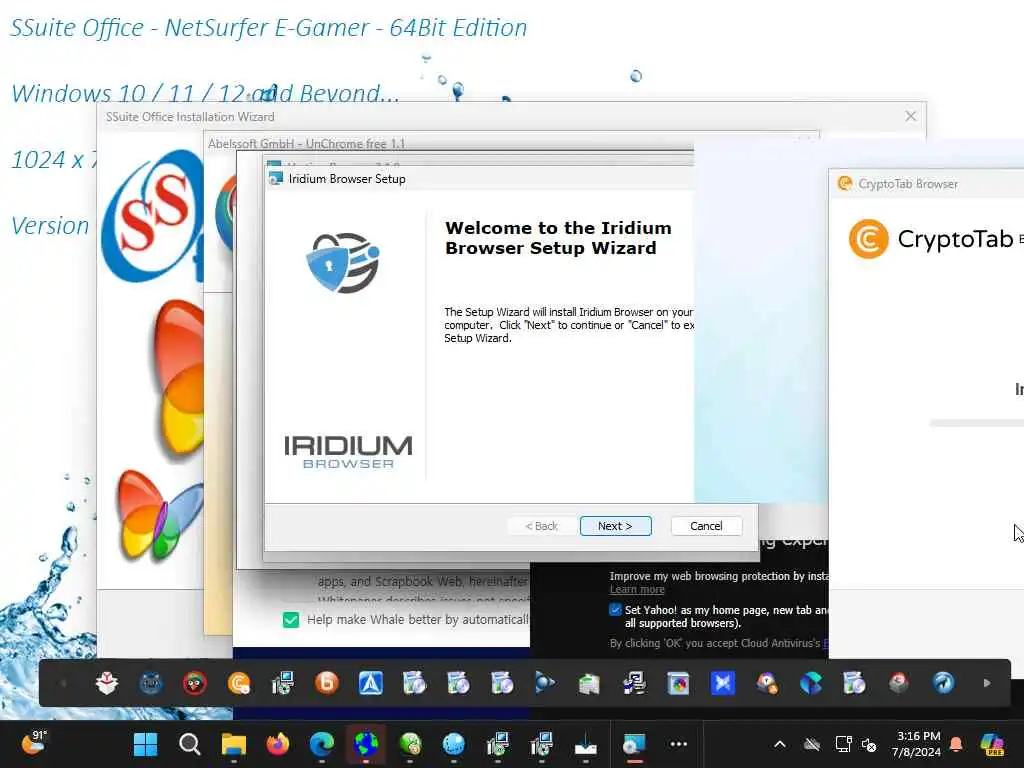Click the CryptoTab orange logo
Viewport: 1024px width, 768px height.
coord(868,239)
